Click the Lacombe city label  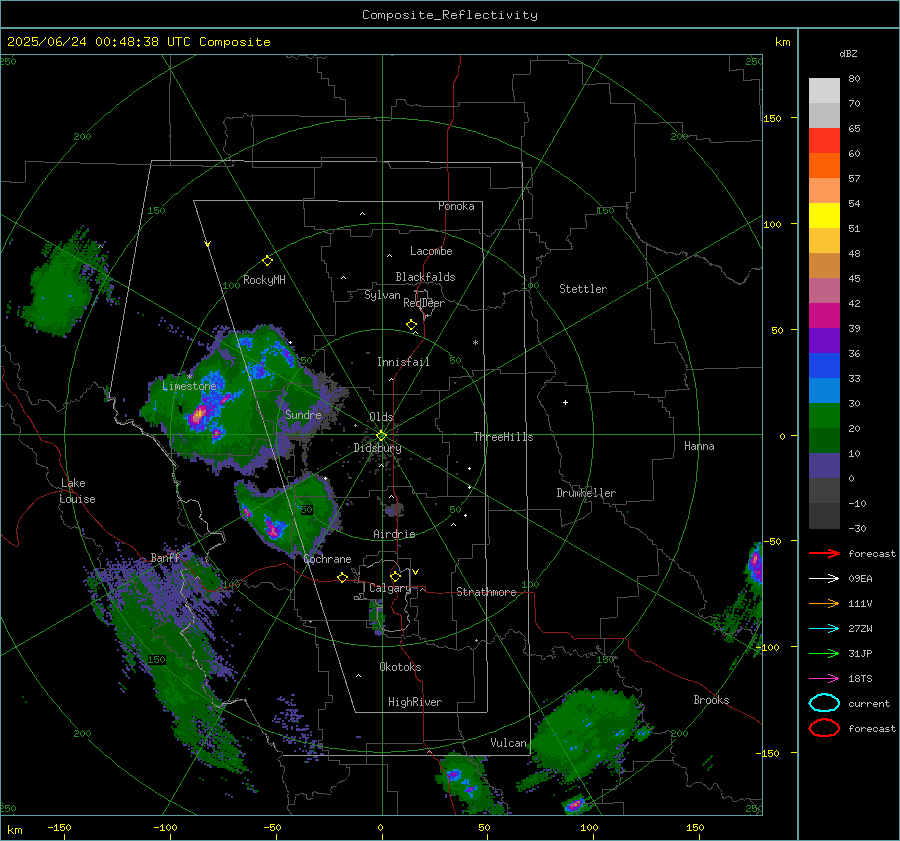point(431,251)
